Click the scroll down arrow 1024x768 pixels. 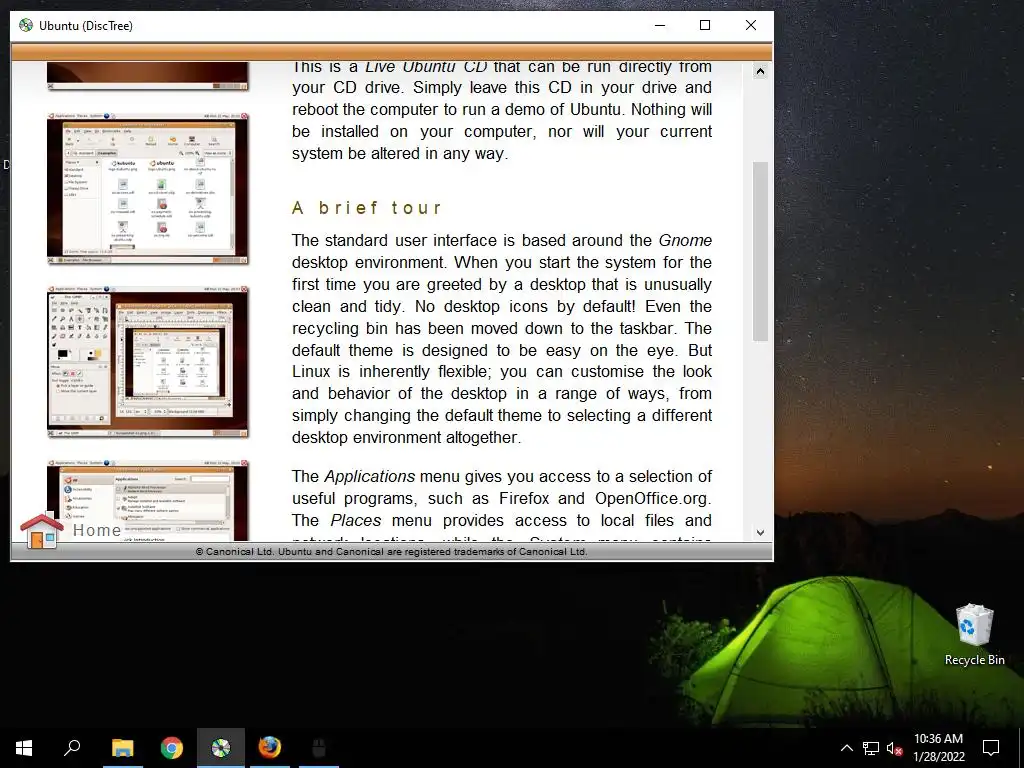[760, 533]
